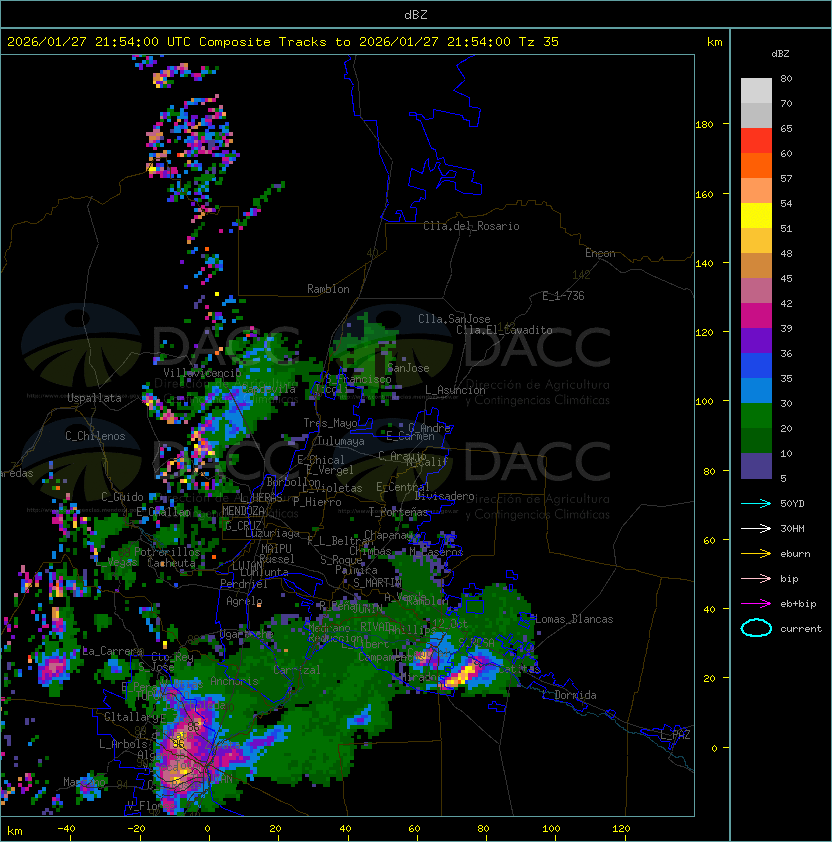The height and width of the screenshot is (842, 832).
Task: Click the LUJAN label
Action: (247, 566)
